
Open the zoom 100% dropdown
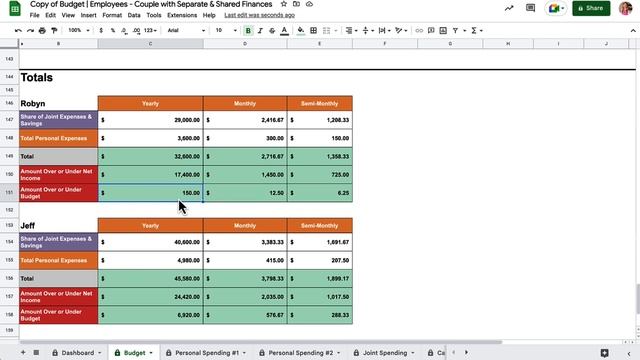point(79,31)
